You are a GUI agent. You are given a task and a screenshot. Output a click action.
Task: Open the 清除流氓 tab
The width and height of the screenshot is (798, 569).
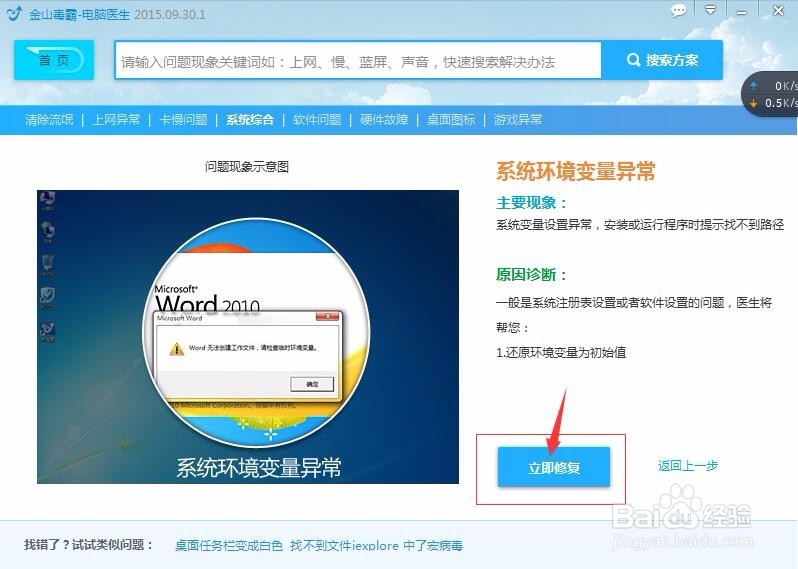pyautogui.click(x=49, y=120)
